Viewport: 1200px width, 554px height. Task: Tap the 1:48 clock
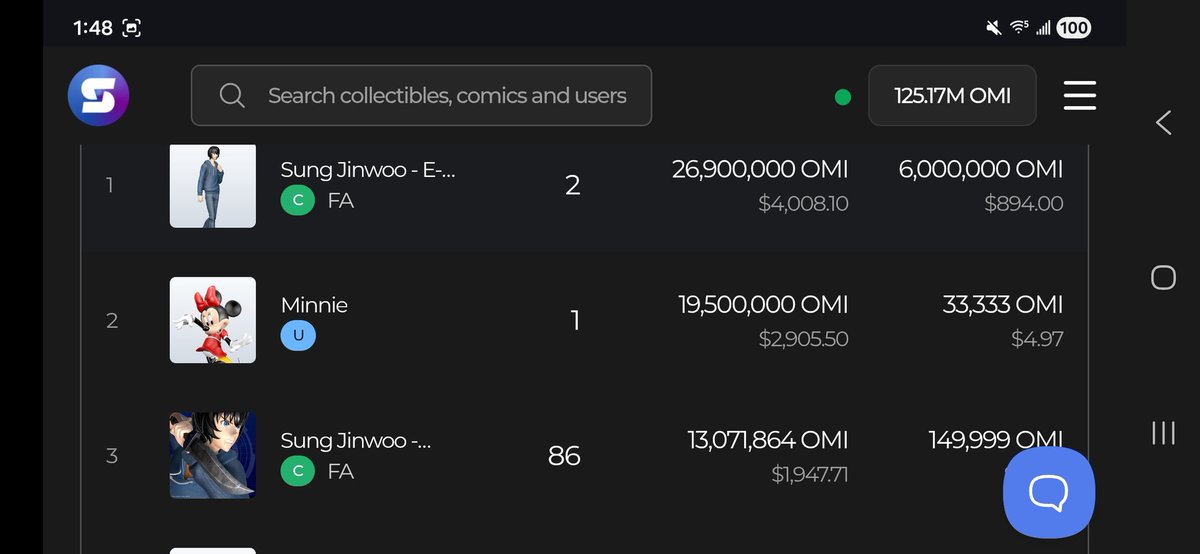(x=93, y=28)
